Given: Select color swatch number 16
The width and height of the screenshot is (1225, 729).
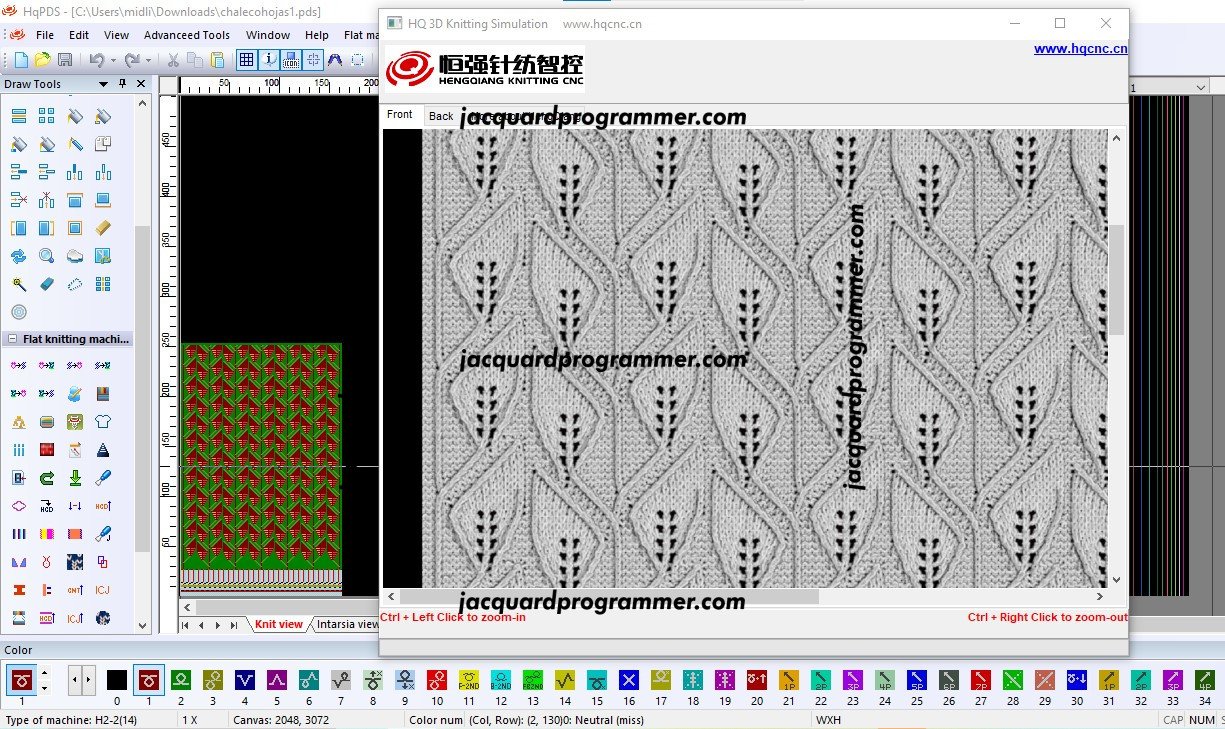Looking at the screenshot, I should click(x=628, y=681).
